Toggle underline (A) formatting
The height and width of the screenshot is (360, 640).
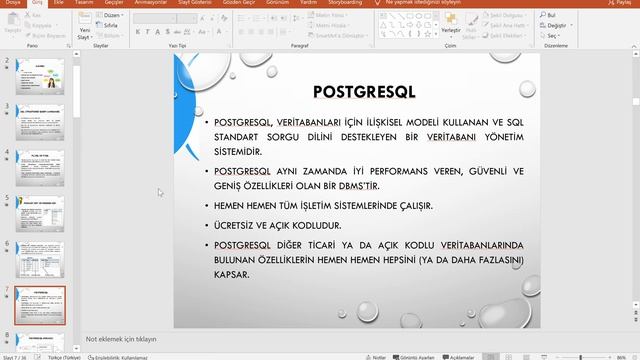(x=158, y=32)
